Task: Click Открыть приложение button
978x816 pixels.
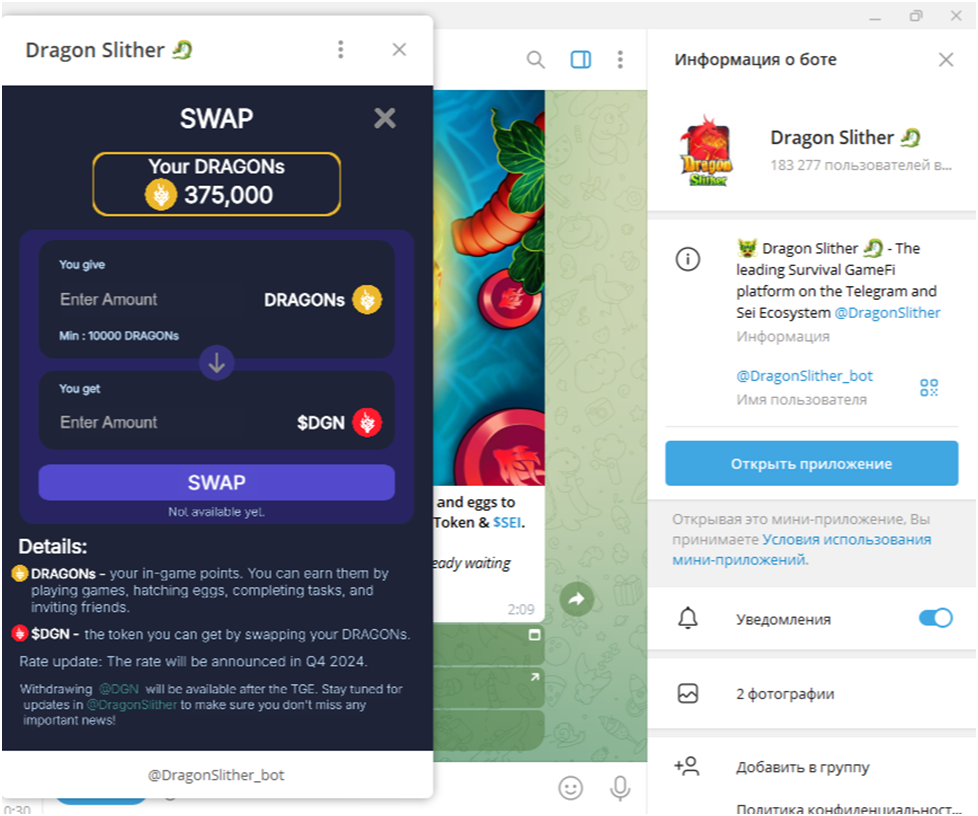Action: coord(811,464)
